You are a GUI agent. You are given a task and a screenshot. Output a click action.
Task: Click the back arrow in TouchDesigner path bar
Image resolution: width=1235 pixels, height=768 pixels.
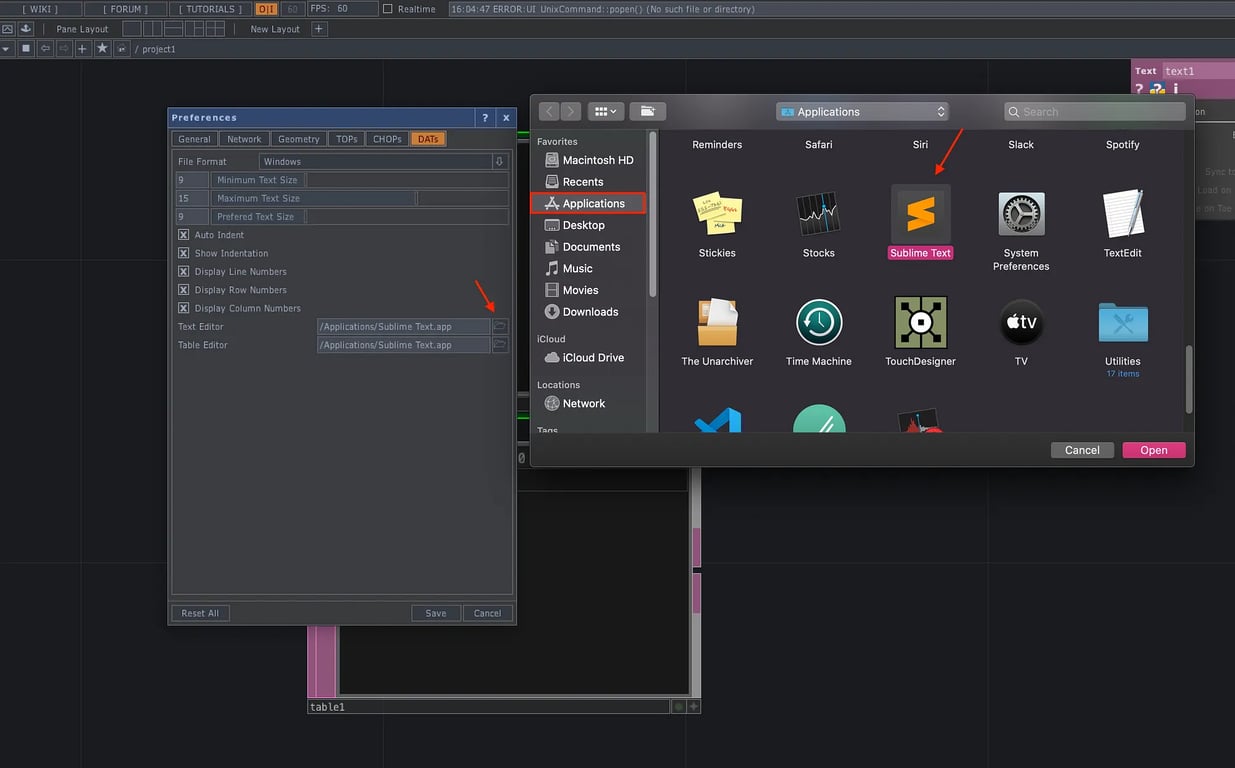click(x=45, y=48)
